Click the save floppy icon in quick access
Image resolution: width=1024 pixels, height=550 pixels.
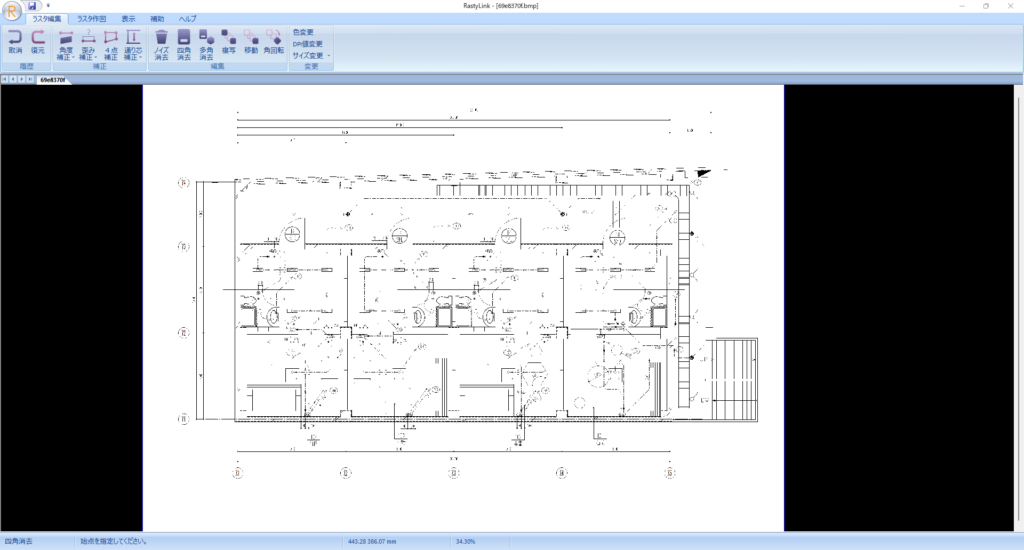pyautogui.click(x=32, y=5)
